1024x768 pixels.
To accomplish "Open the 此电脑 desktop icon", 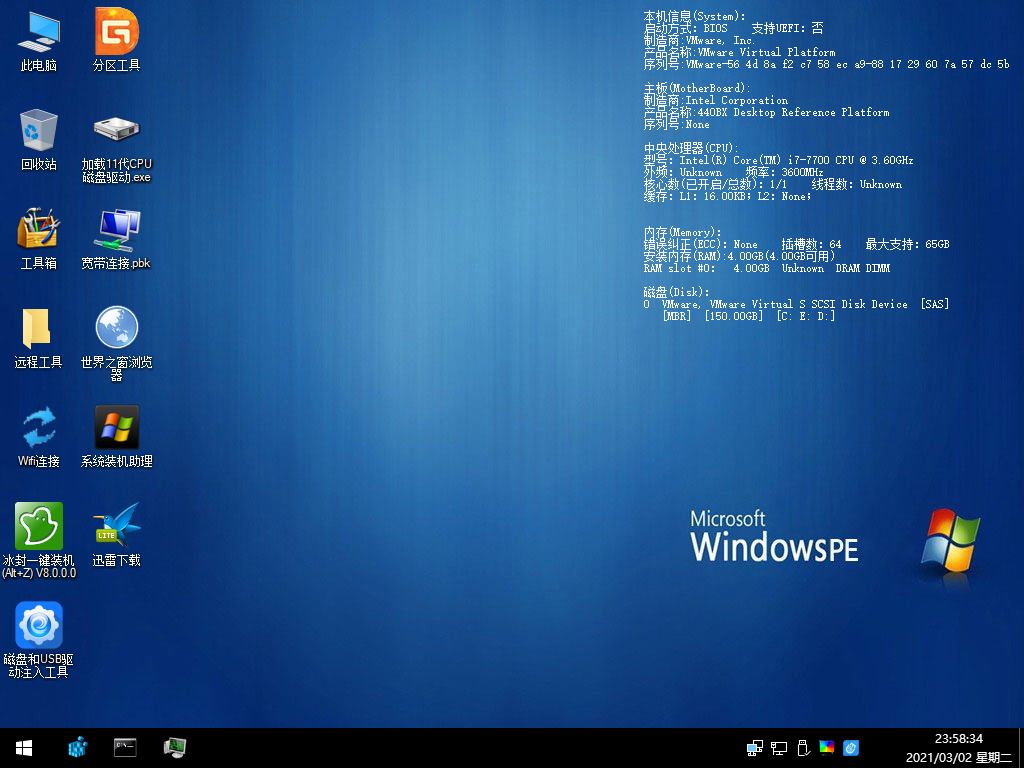I will click(39, 39).
